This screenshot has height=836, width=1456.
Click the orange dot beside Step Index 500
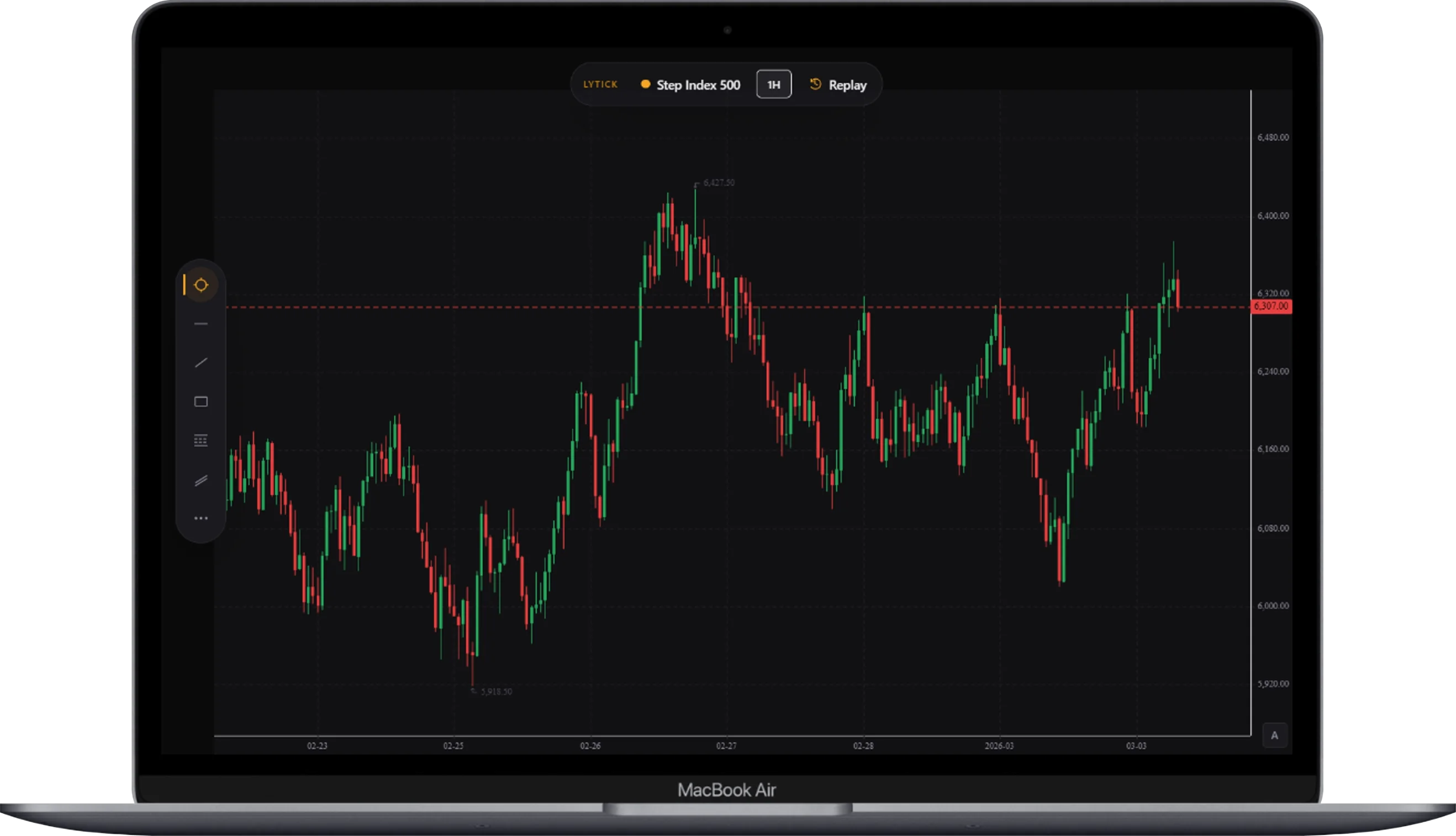click(x=646, y=84)
